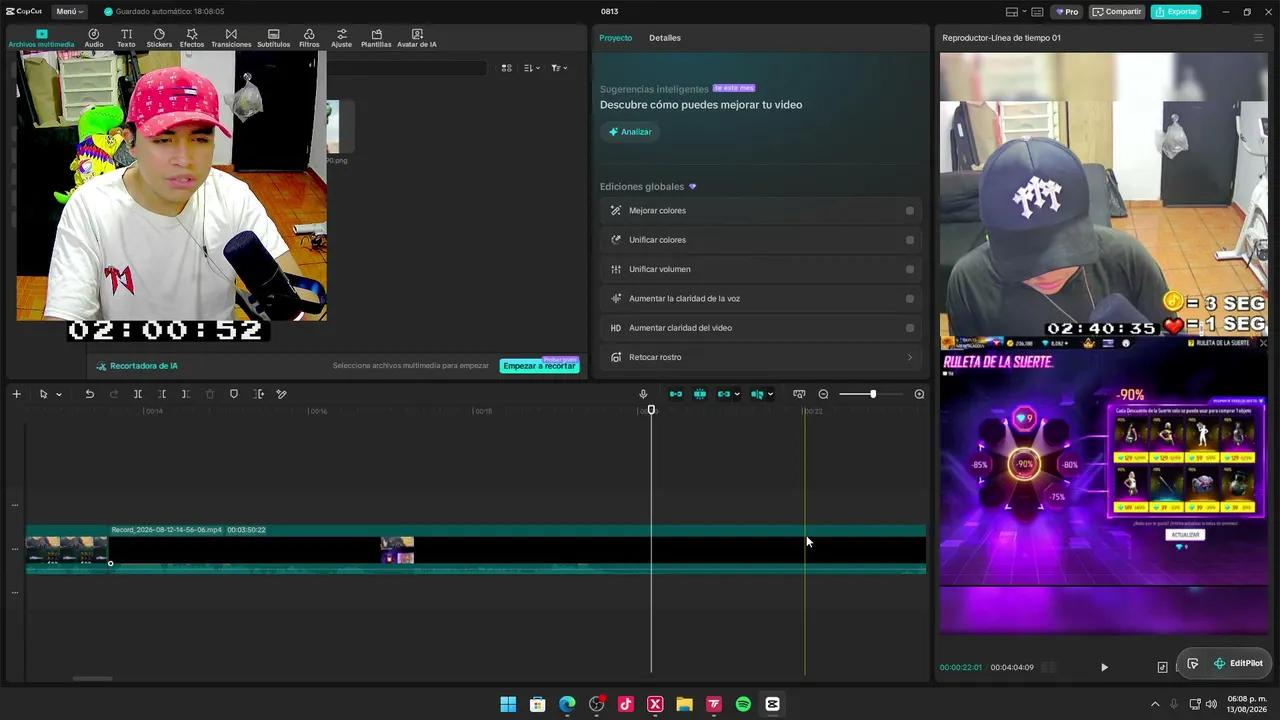Click the TikTok ratio icon in player

pos(1162,667)
